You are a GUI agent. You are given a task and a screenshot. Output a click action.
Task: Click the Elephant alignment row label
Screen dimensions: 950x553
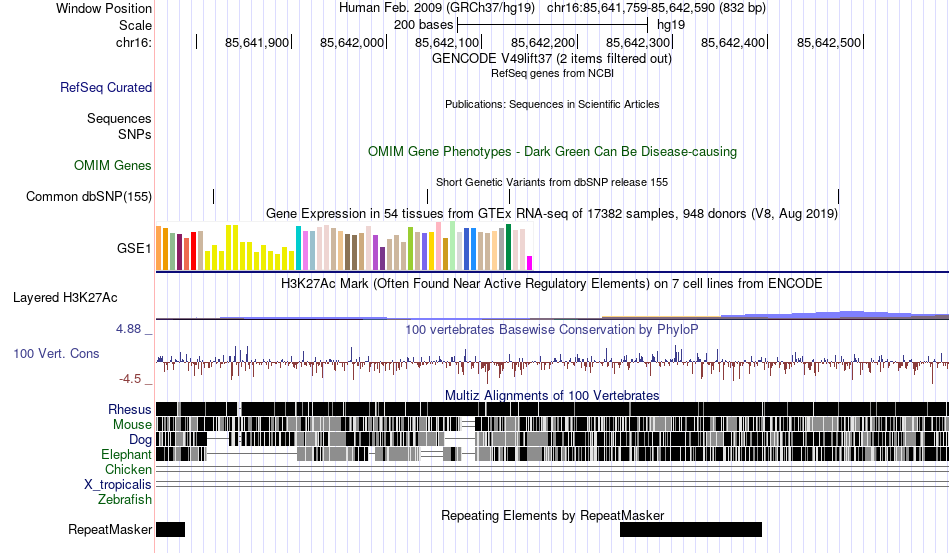(x=126, y=454)
